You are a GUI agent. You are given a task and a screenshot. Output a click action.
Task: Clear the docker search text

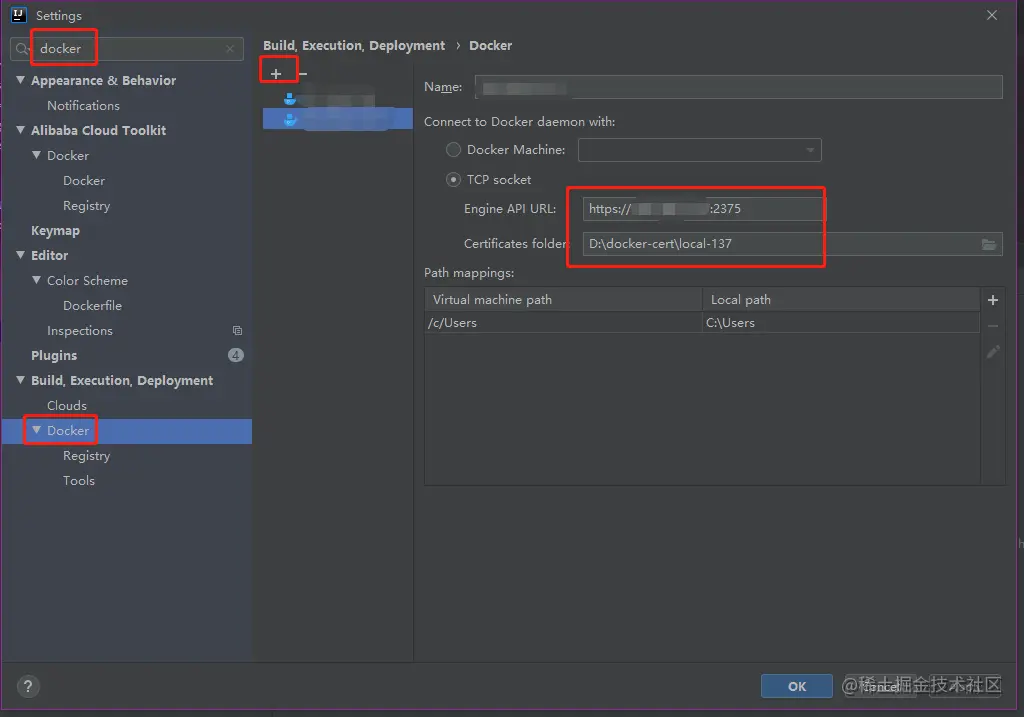click(x=230, y=49)
